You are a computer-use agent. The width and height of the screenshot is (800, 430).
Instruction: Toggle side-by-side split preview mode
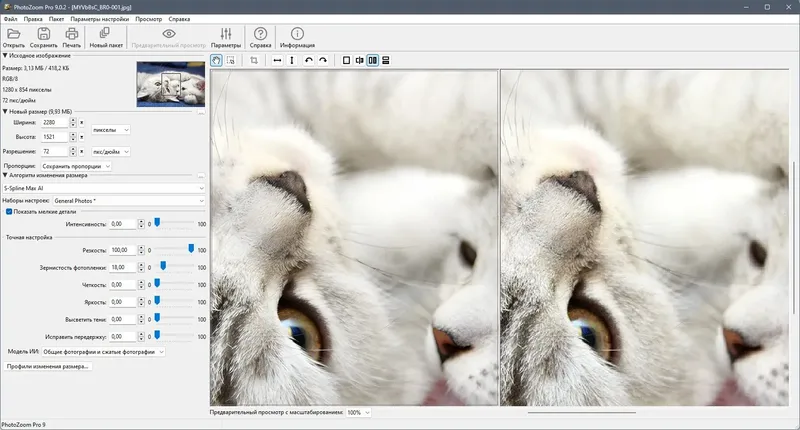tap(372, 60)
